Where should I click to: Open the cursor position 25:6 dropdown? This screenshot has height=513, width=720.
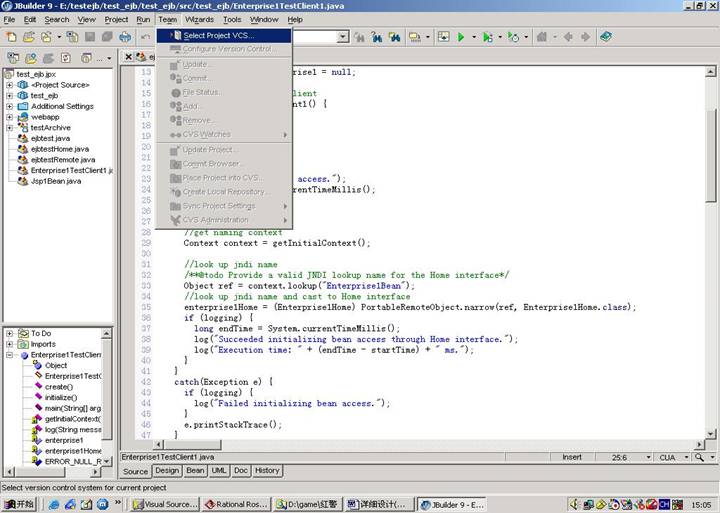(x=648, y=457)
